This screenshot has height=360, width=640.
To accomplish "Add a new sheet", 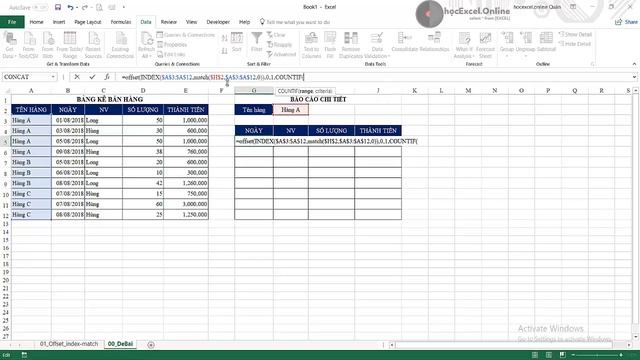I will click(151, 345).
